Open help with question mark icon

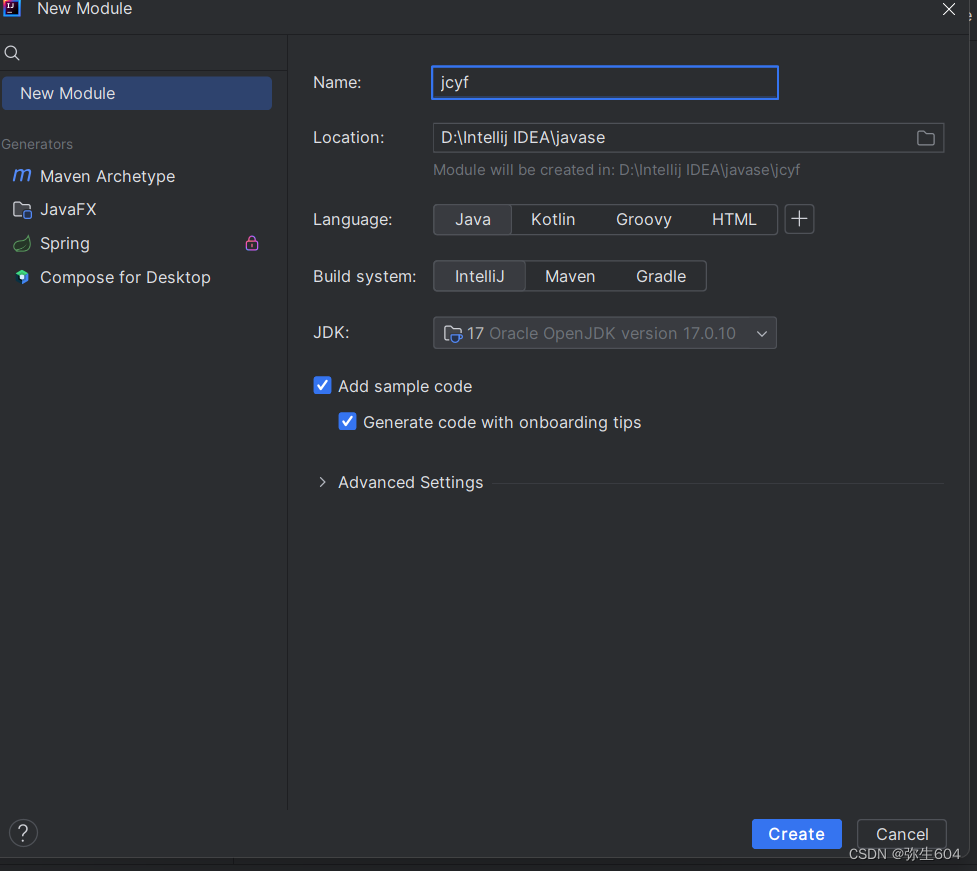coord(23,833)
